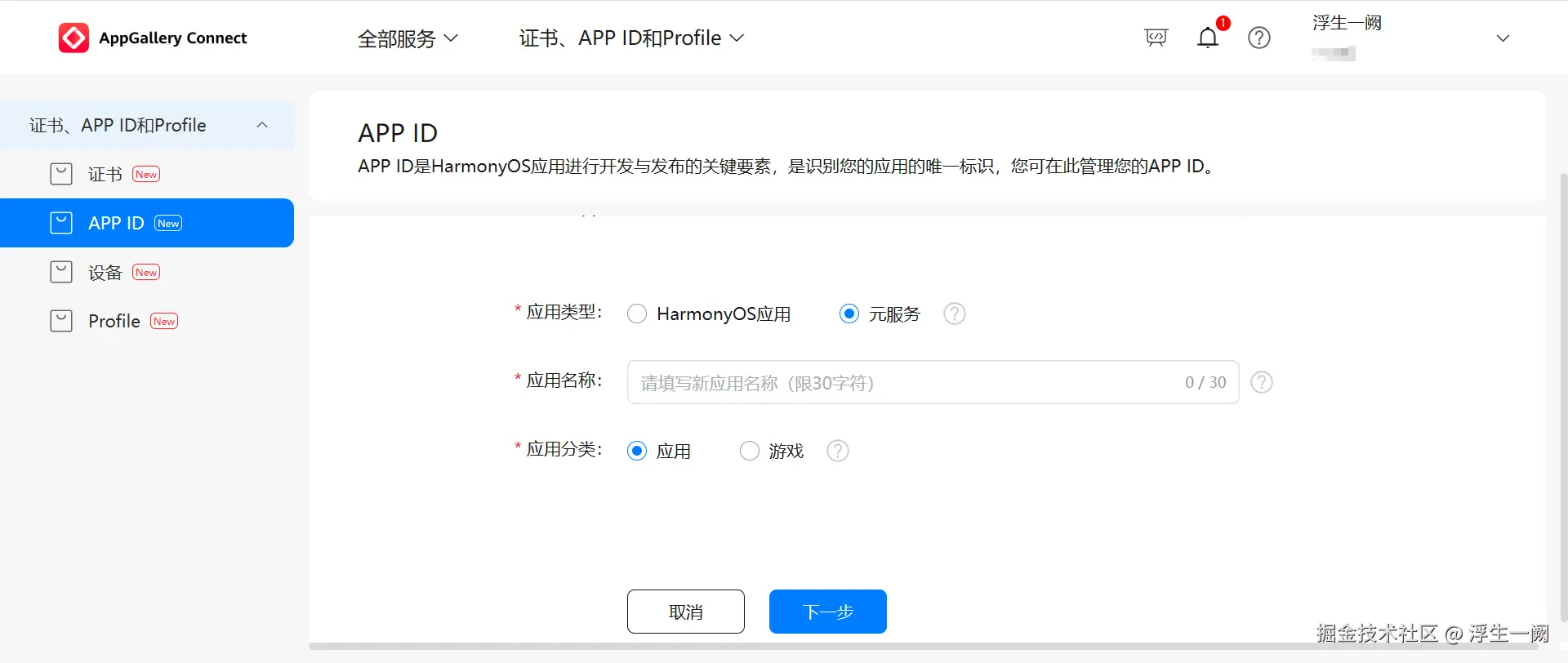Open 证书 in the sidebar
The image size is (1568, 663).
coord(147,174)
